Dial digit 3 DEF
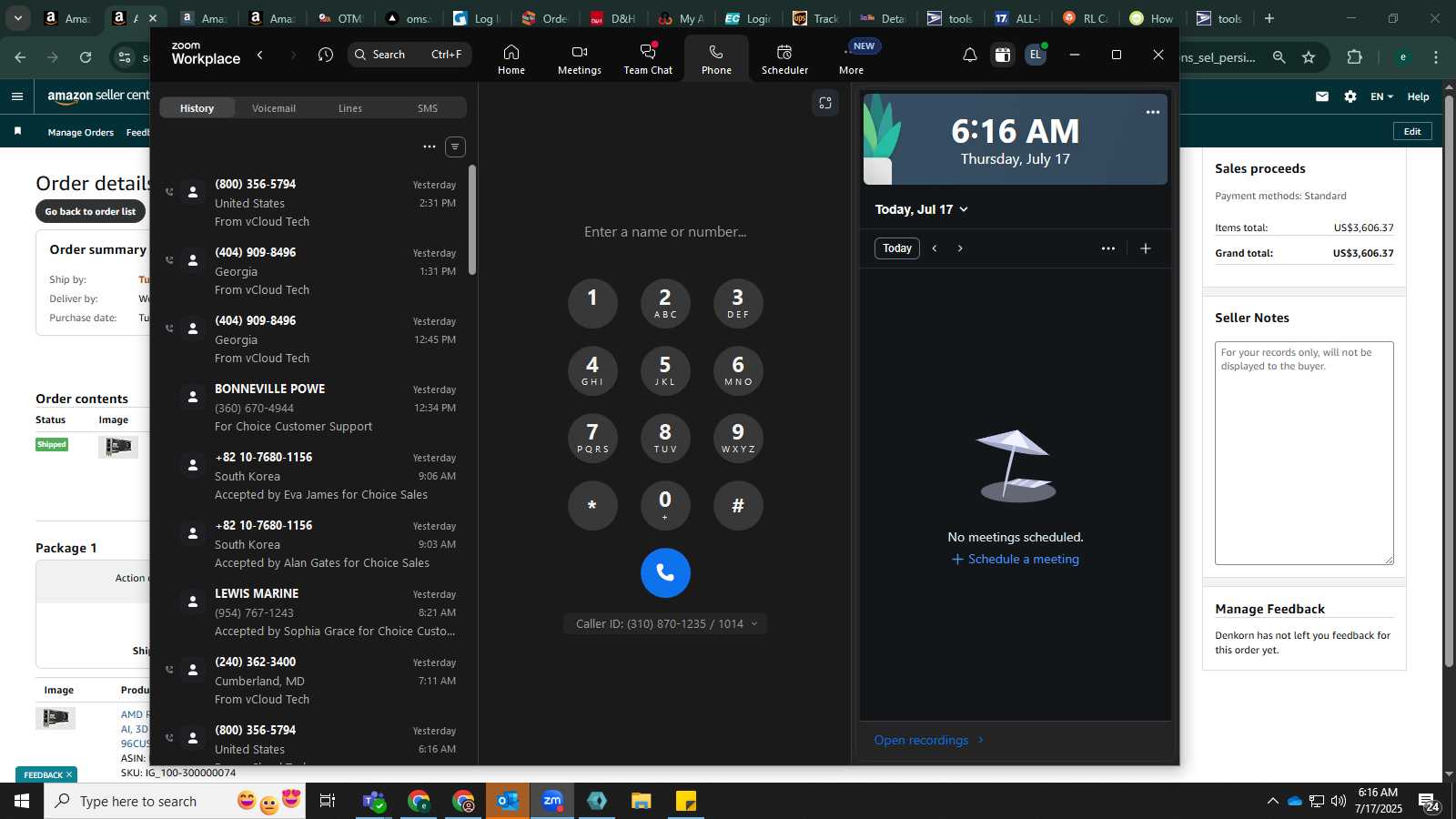 (x=738, y=303)
